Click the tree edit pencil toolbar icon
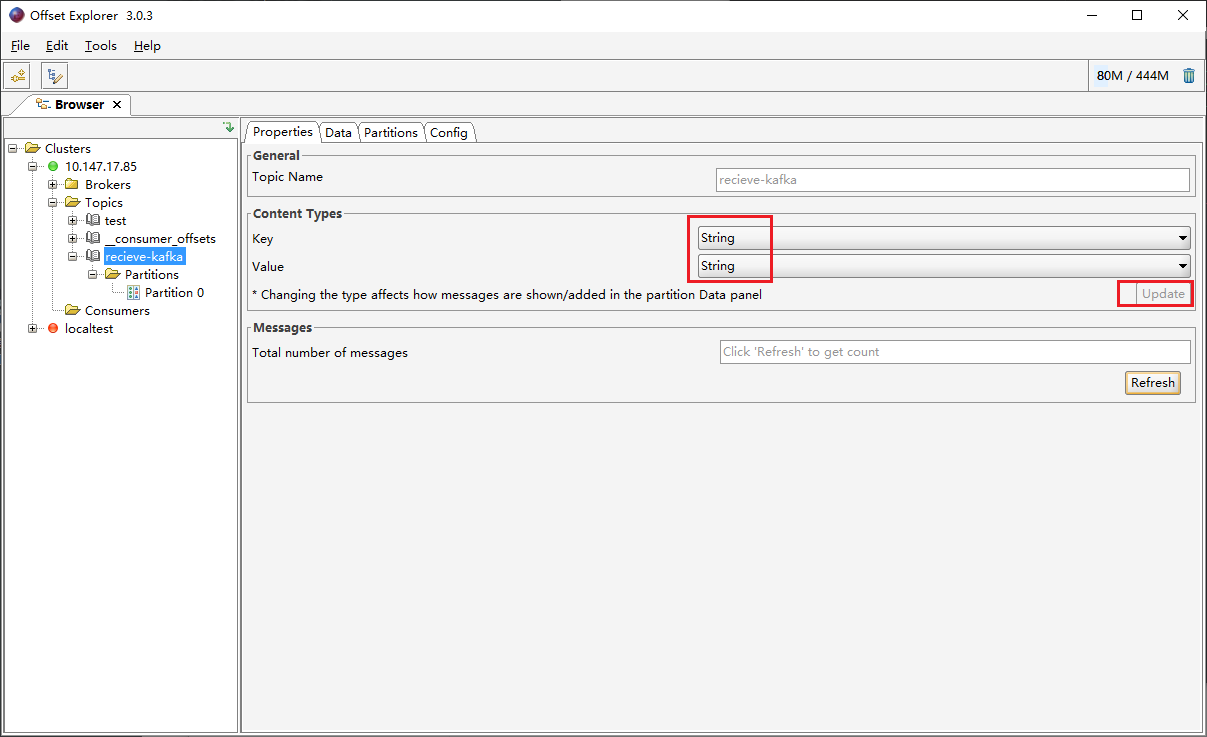This screenshot has width=1207, height=737. [54, 75]
